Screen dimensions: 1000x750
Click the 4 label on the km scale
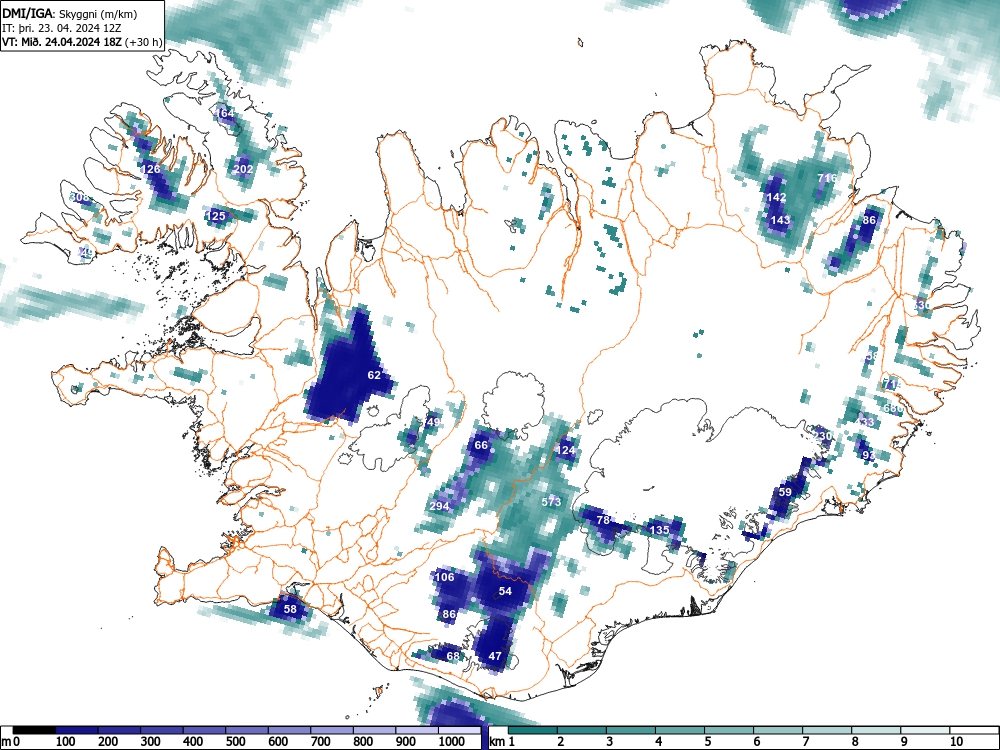point(659,741)
